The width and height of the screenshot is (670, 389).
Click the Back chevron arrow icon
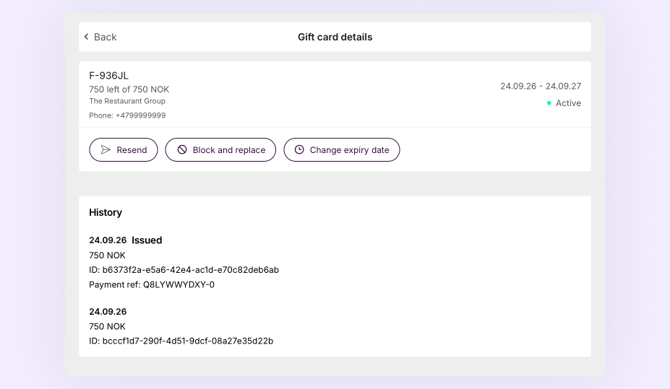[86, 37]
